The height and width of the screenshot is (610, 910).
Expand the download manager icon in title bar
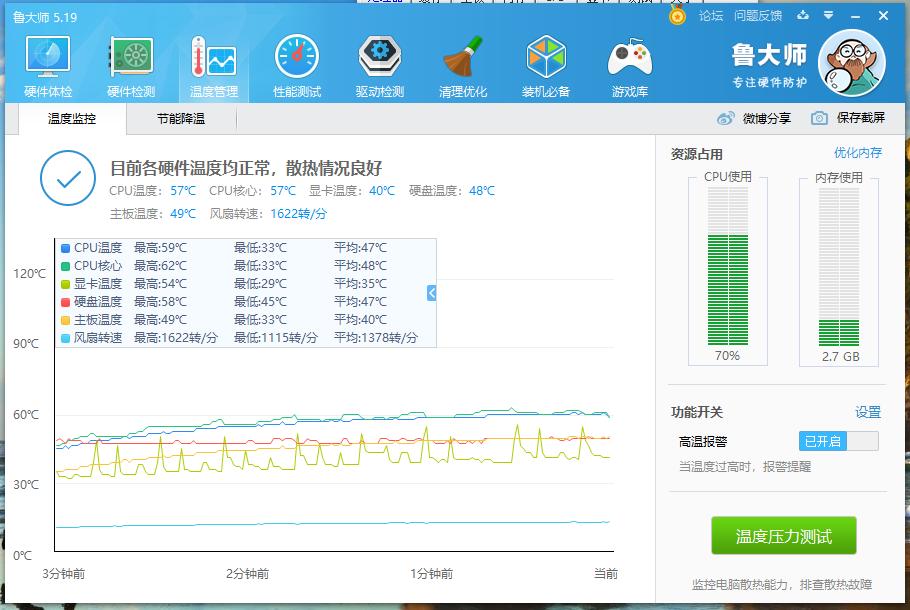(800, 14)
